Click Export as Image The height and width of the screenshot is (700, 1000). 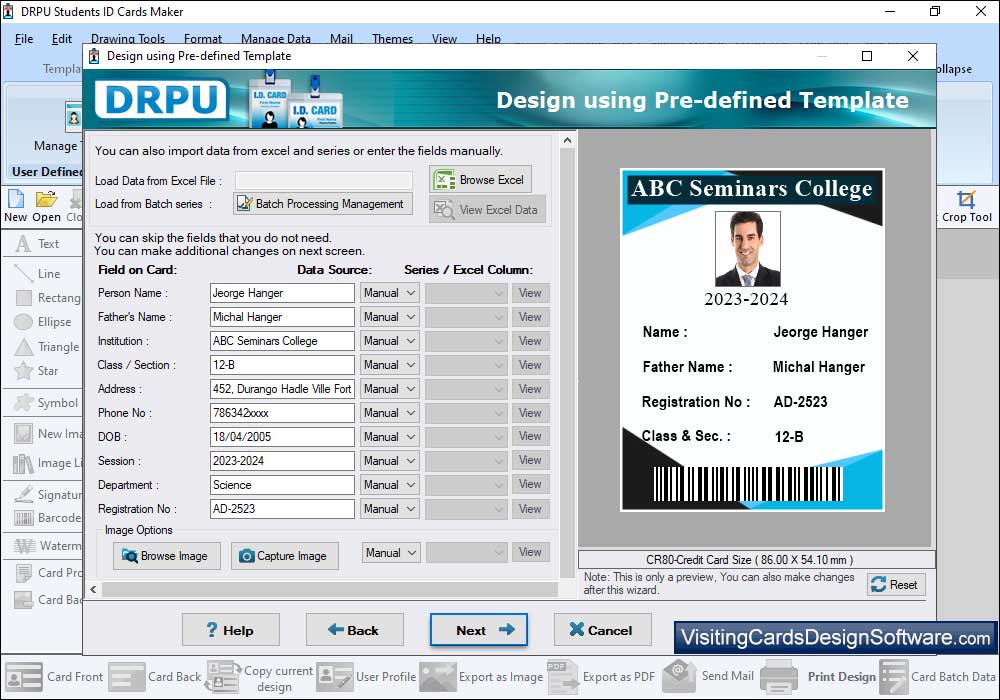[x=481, y=677]
